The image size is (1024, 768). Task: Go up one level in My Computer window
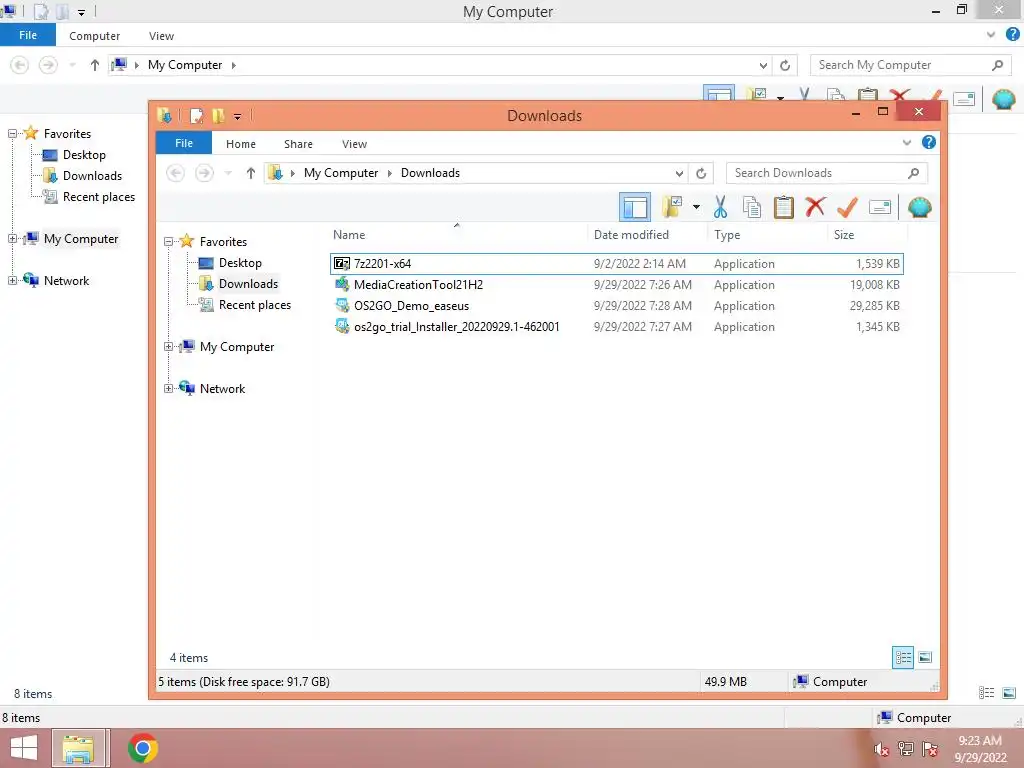click(x=95, y=65)
